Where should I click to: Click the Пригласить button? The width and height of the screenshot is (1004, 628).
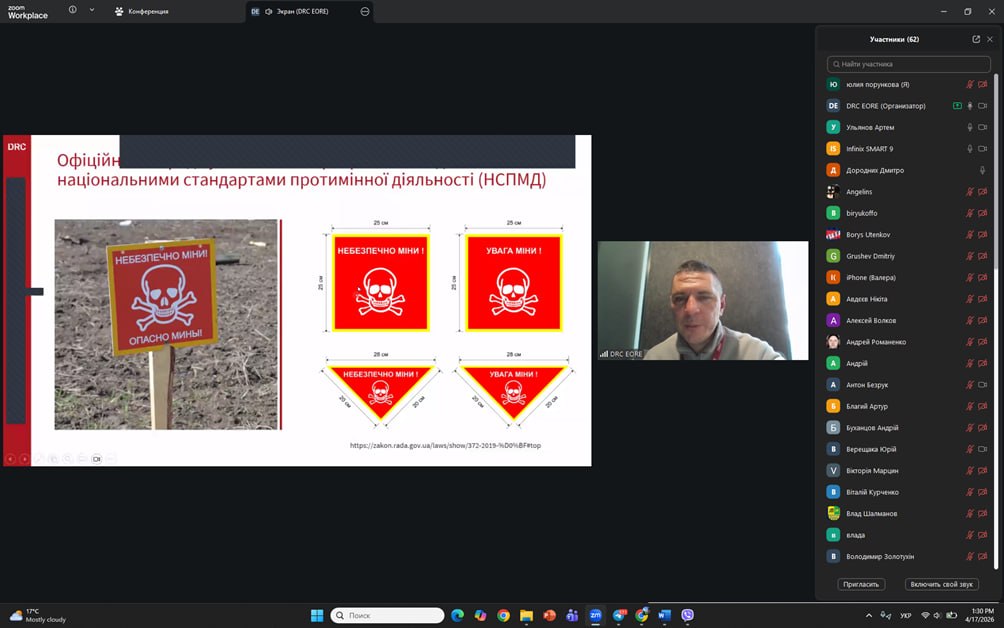(861, 584)
